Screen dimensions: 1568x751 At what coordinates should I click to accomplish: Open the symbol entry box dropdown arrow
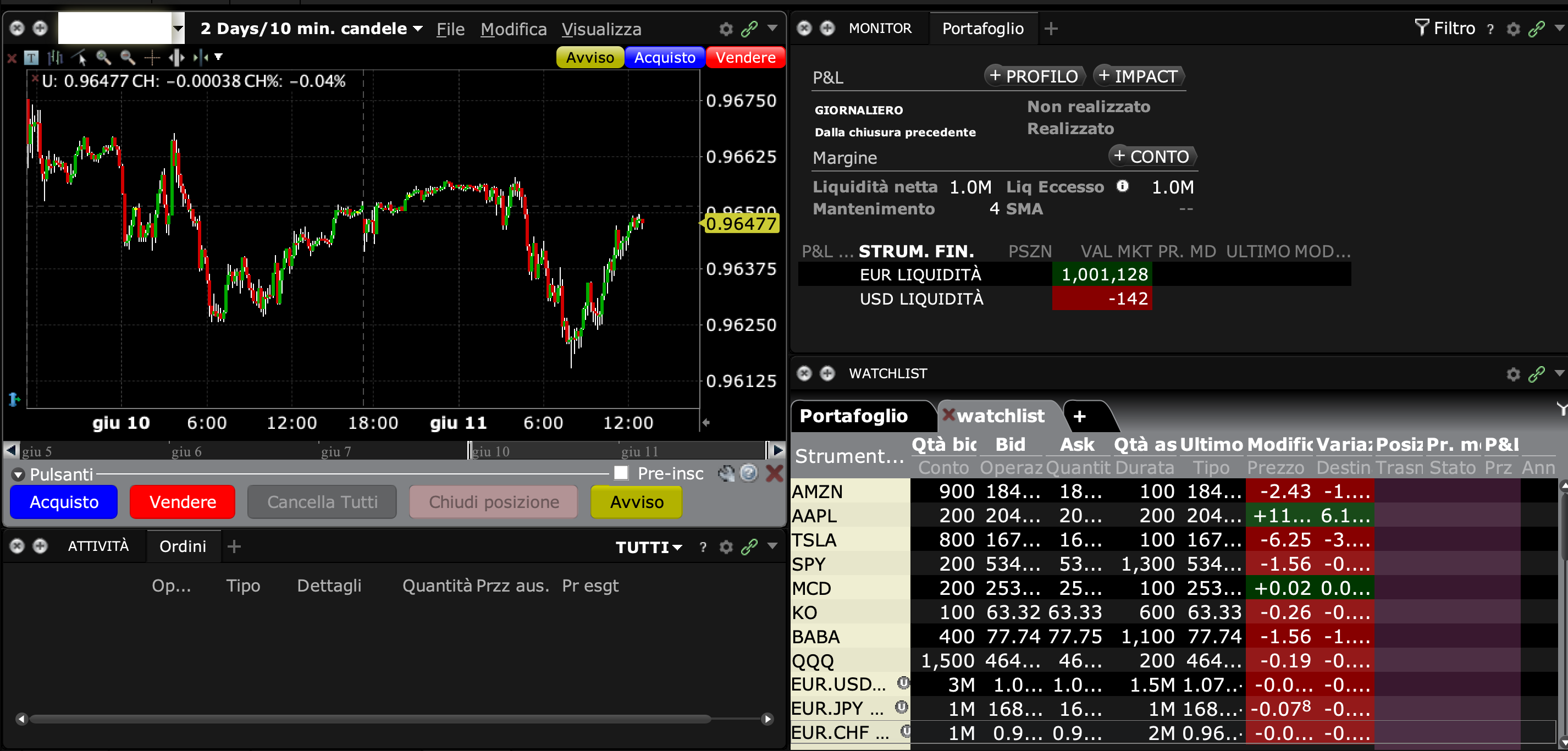click(x=178, y=29)
